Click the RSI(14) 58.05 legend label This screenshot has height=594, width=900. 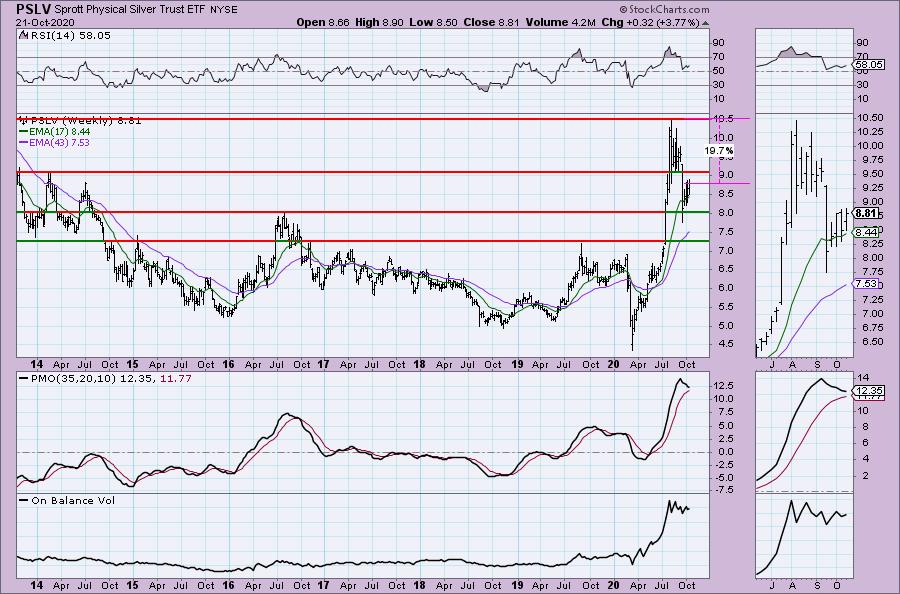pyautogui.click(x=65, y=36)
